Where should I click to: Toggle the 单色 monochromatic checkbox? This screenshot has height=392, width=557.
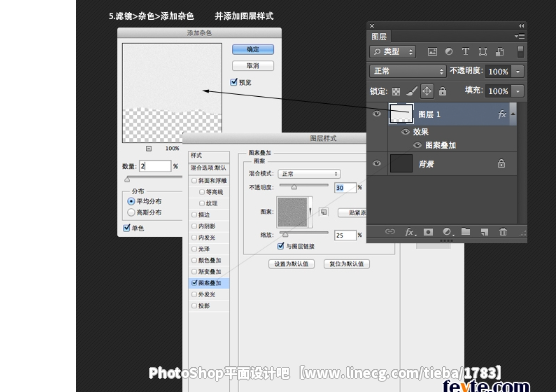(x=126, y=228)
